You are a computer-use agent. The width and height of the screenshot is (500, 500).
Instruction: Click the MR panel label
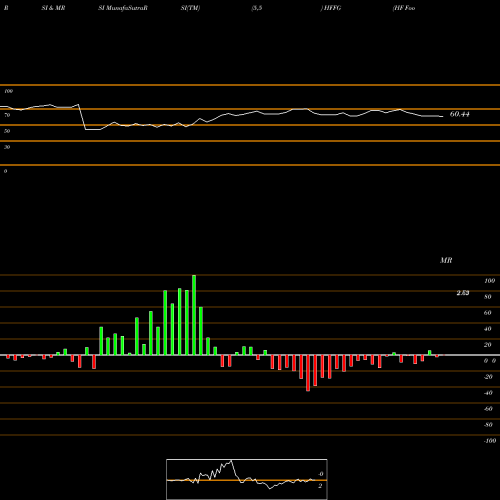point(446,260)
